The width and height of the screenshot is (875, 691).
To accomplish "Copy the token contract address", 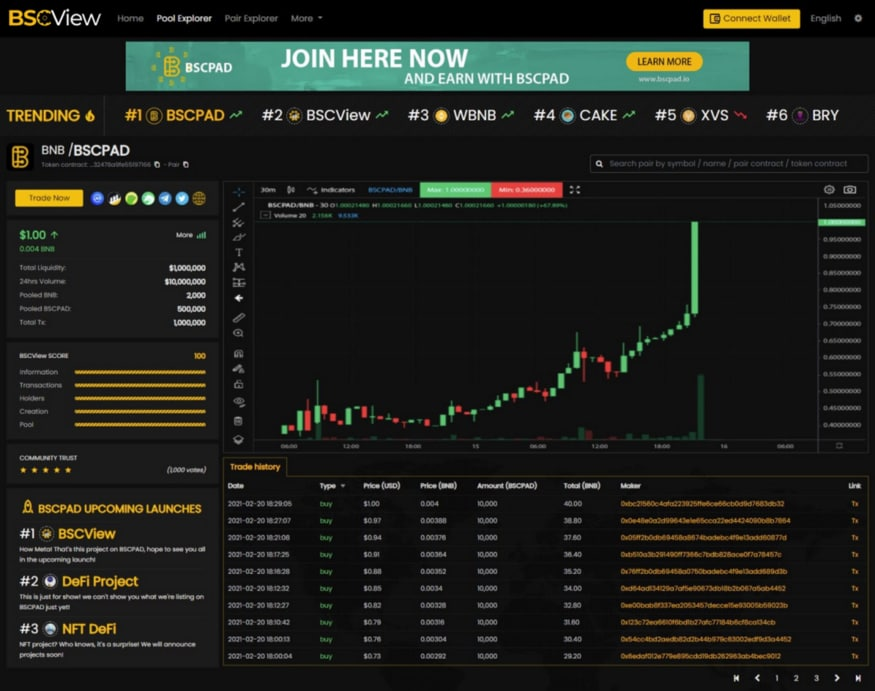I will click(x=157, y=165).
